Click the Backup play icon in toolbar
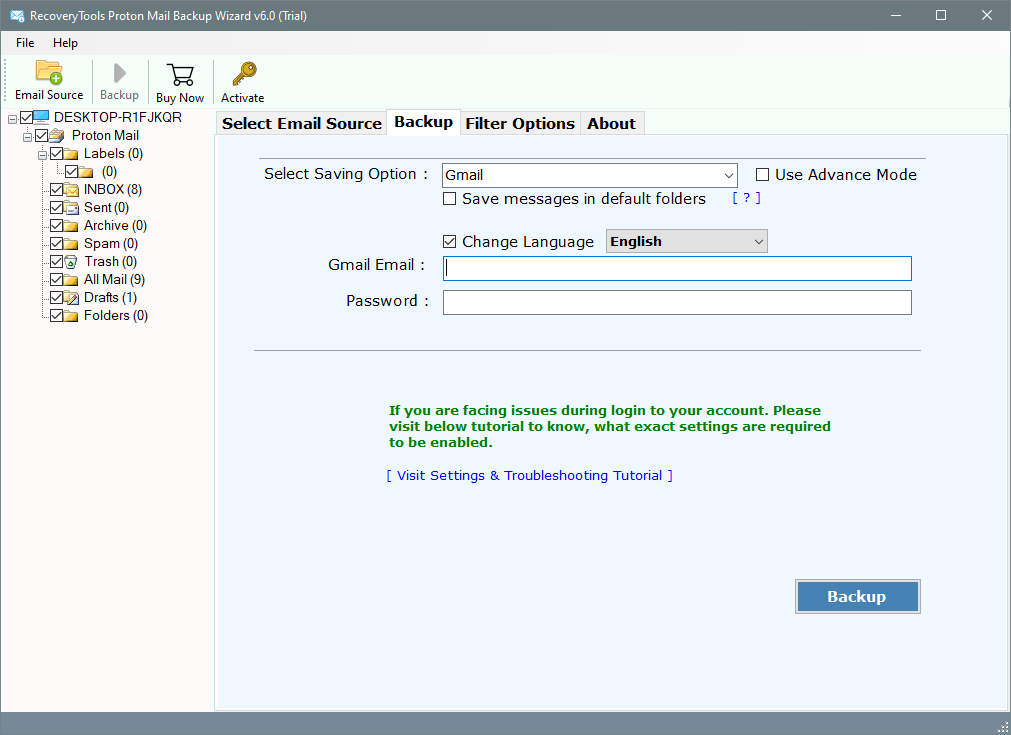1011x735 pixels. click(x=119, y=73)
